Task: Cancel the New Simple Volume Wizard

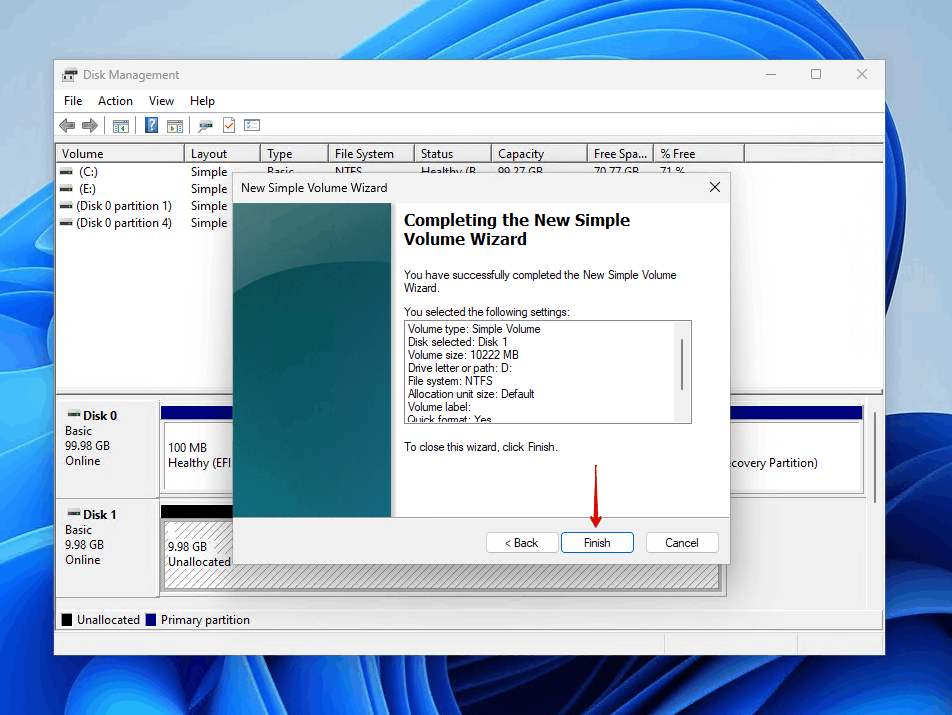Action: pyautogui.click(x=682, y=543)
